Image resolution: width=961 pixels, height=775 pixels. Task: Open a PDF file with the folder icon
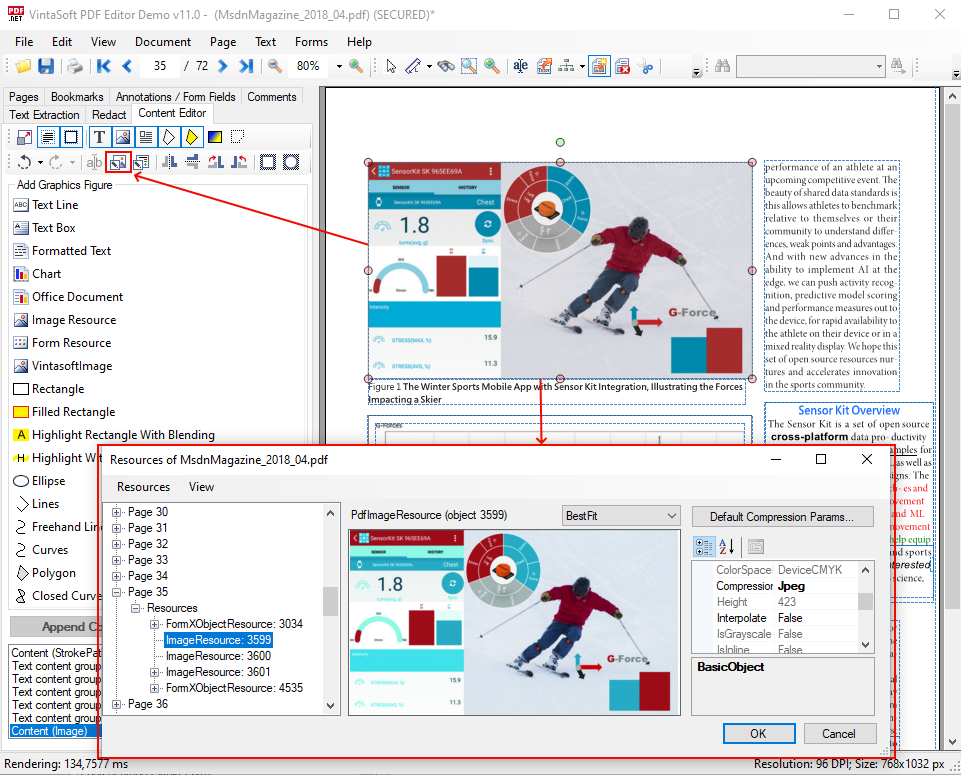(23, 66)
